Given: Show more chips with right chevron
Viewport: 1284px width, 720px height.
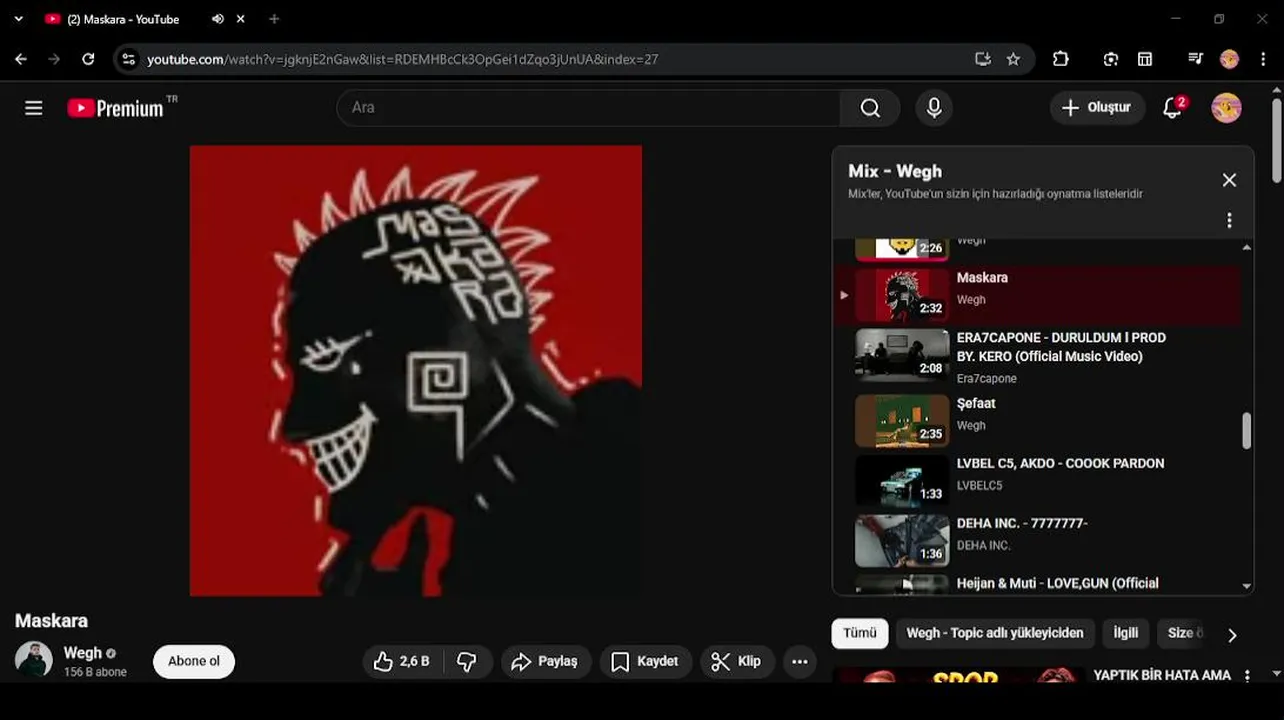Looking at the screenshot, I should click(1232, 635).
